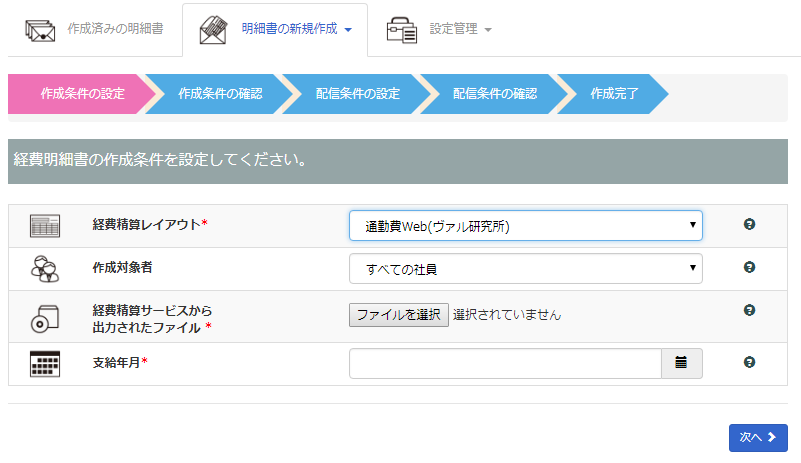Image resolution: width=801 pixels, height=463 pixels.
Task: Expand the 作成対象者 dropdown showing すべての社員
Action: [x=525, y=269]
